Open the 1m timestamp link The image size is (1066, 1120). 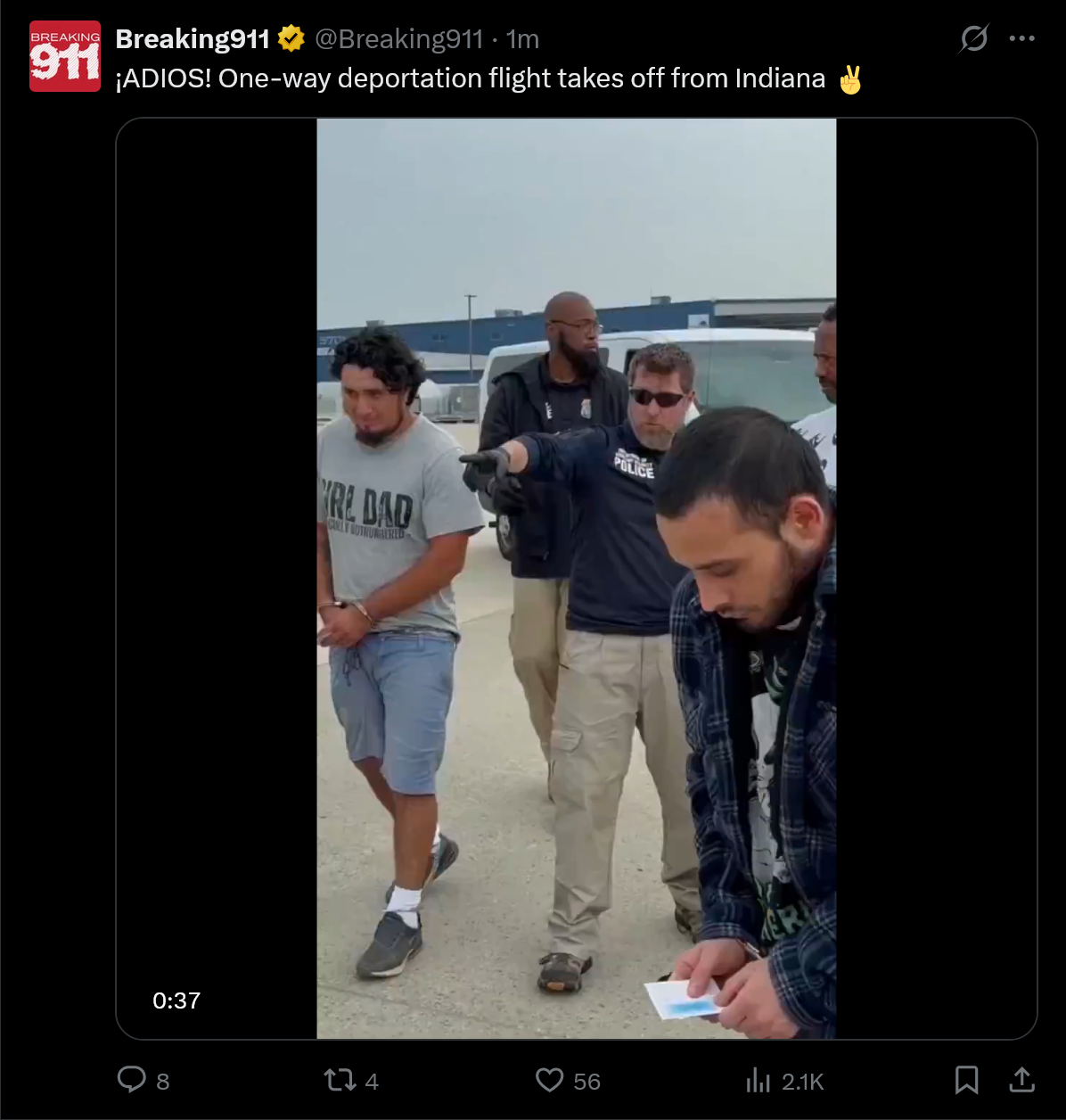522,39
